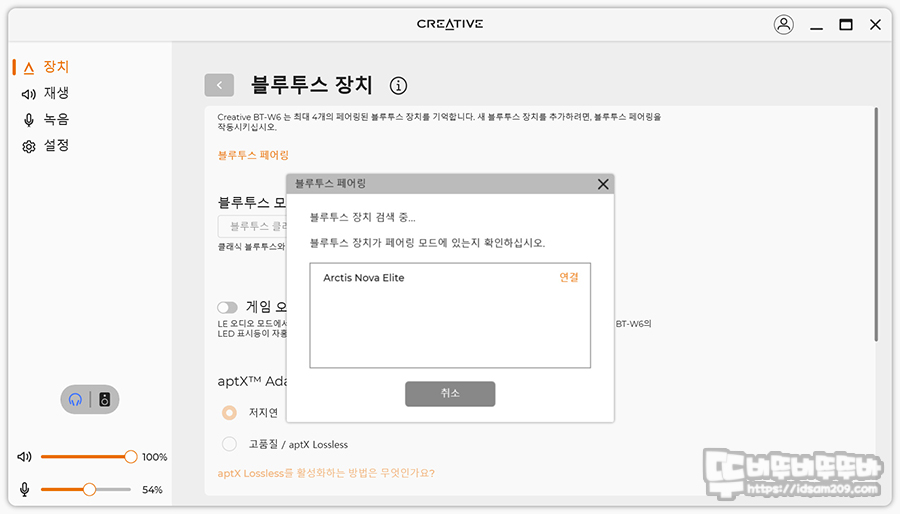Select the 저지연 radio option
This screenshot has height=514, width=900.
pos(229,412)
